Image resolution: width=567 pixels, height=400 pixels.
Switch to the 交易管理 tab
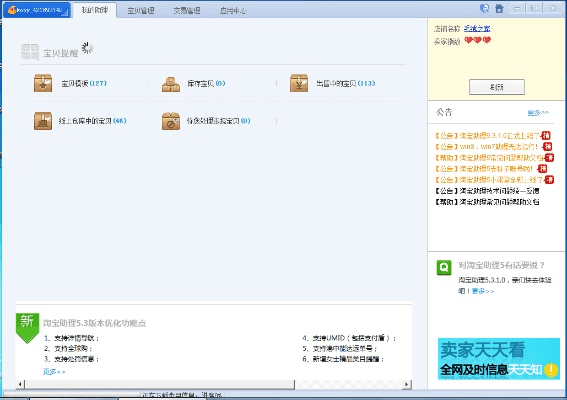[187, 10]
